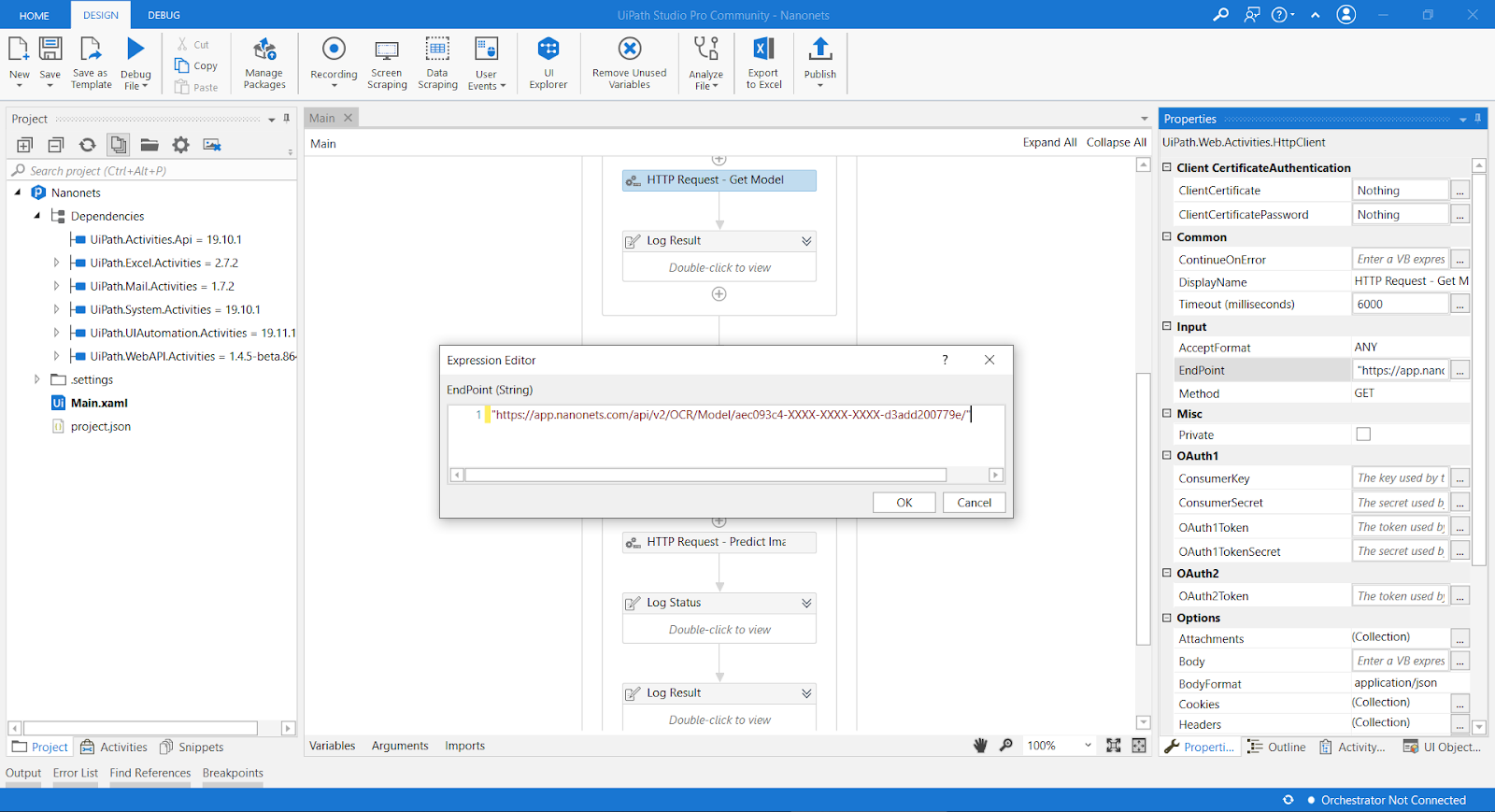1495x812 pixels.
Task: Expand the .settings folder
Action: click(37, 379)
